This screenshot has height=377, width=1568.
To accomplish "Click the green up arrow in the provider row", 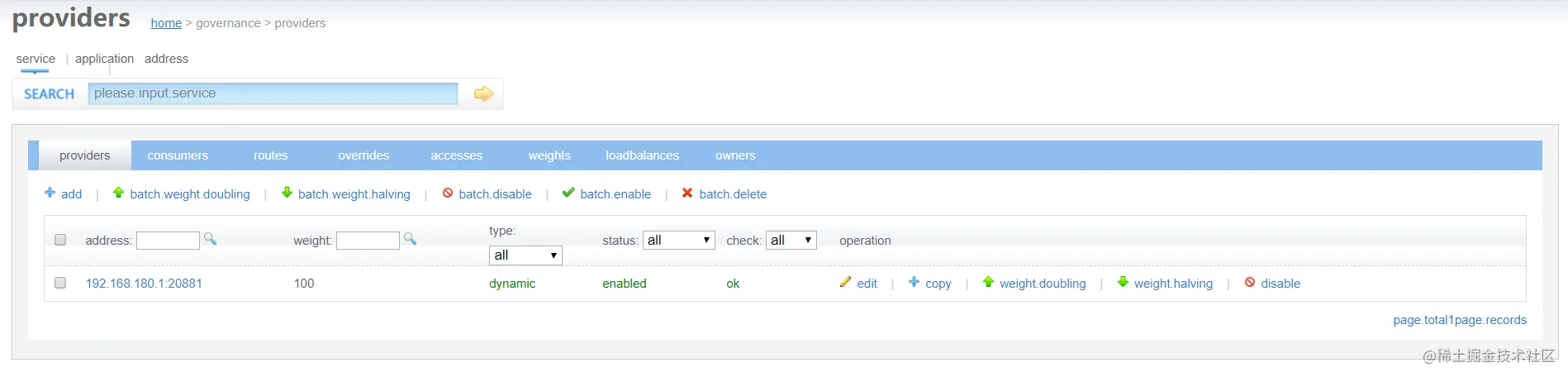I will click(988, 282).
